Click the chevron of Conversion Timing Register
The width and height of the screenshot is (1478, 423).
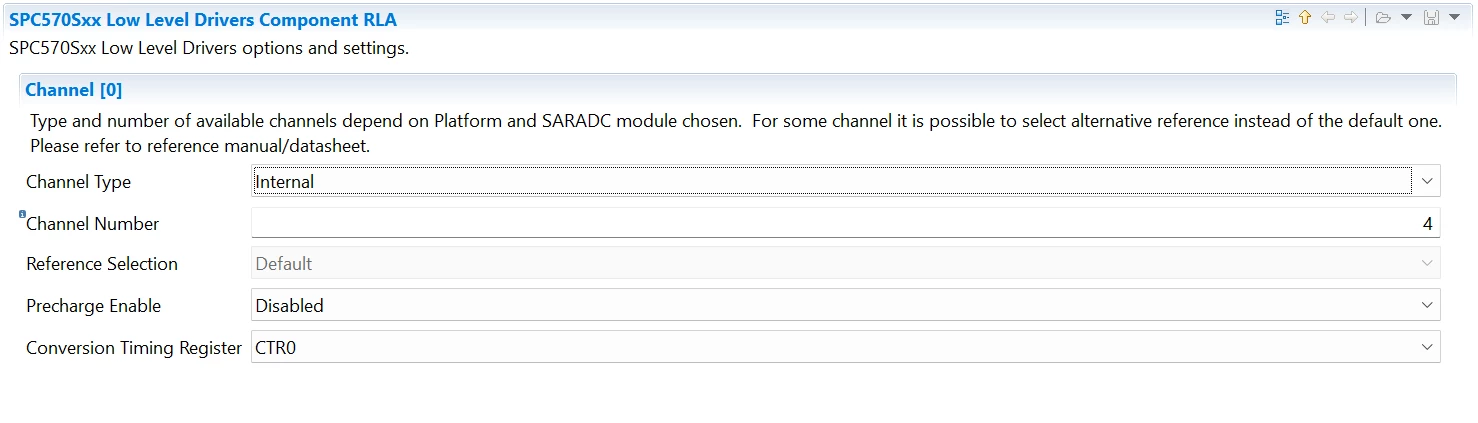point(1426,347)
